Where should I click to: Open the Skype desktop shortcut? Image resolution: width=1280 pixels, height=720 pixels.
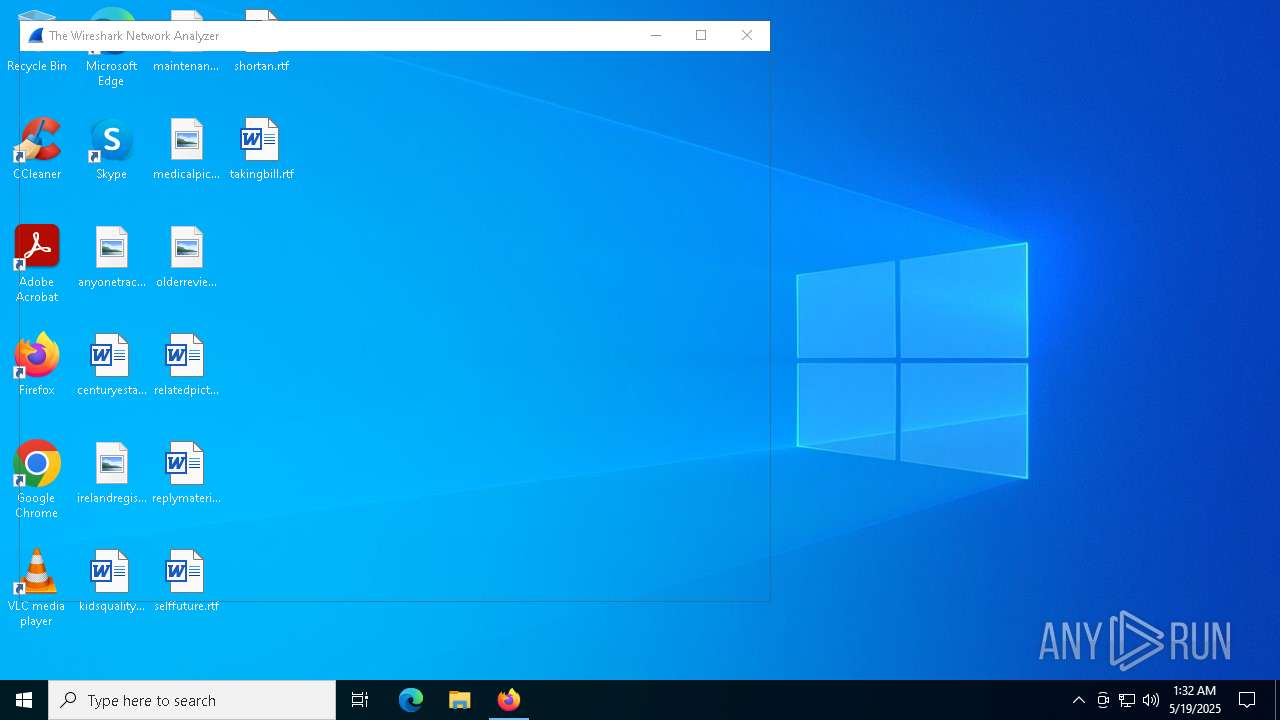pyautogui.click(x=111, y=149)
